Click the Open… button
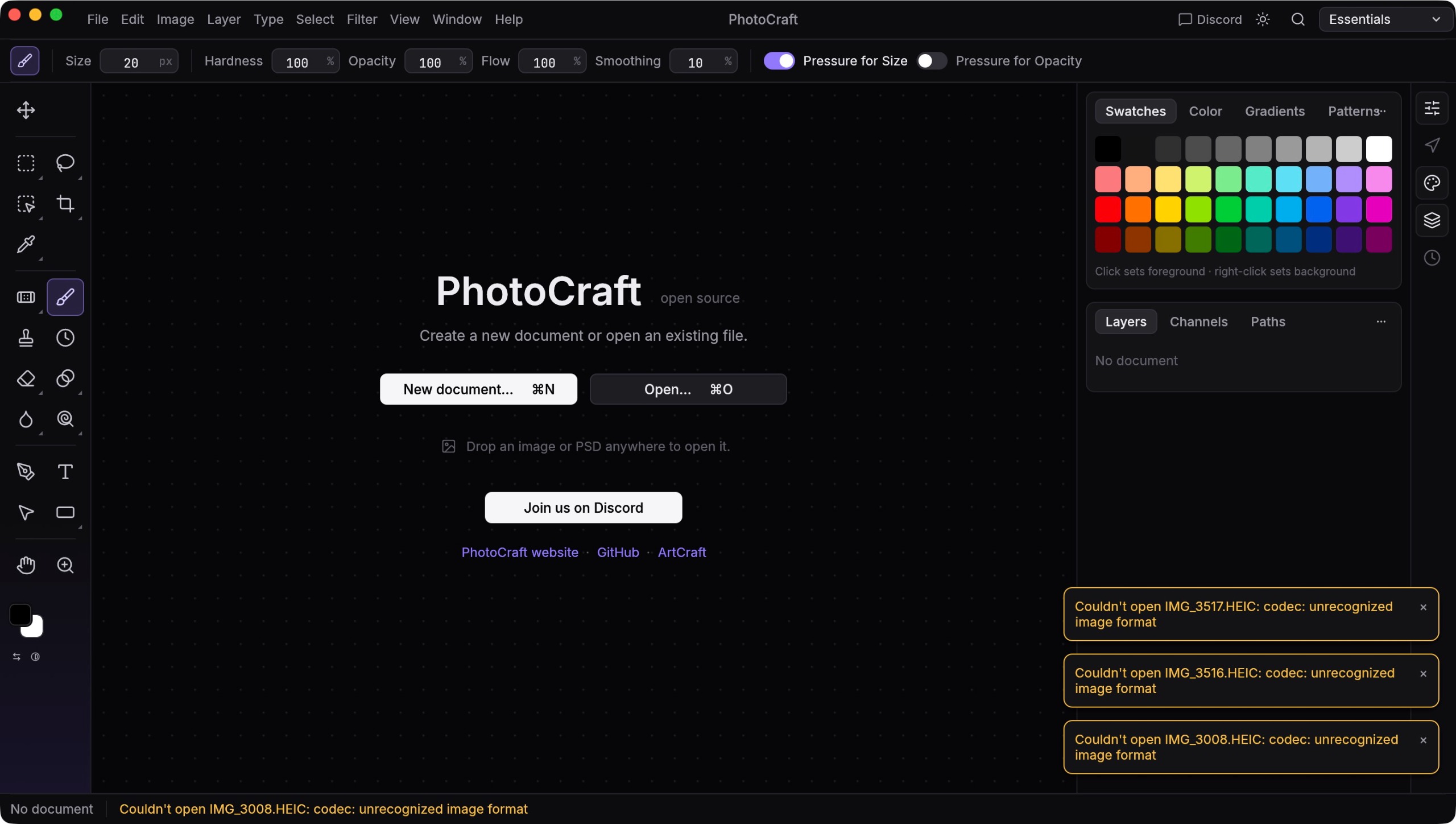 pyautogui.click(x=688, y=389)
